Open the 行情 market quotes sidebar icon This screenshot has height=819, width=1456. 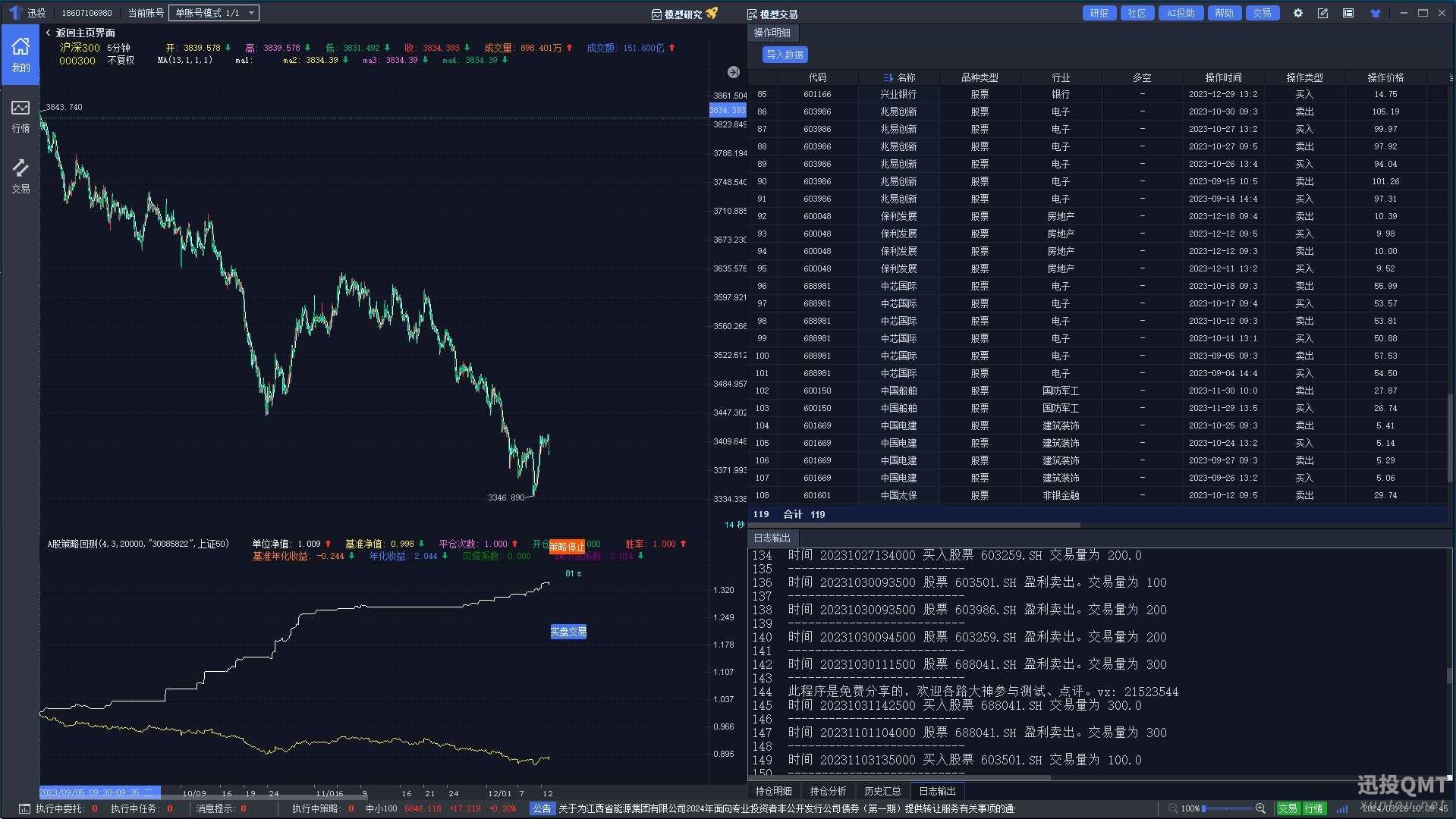tap(20, 115)
